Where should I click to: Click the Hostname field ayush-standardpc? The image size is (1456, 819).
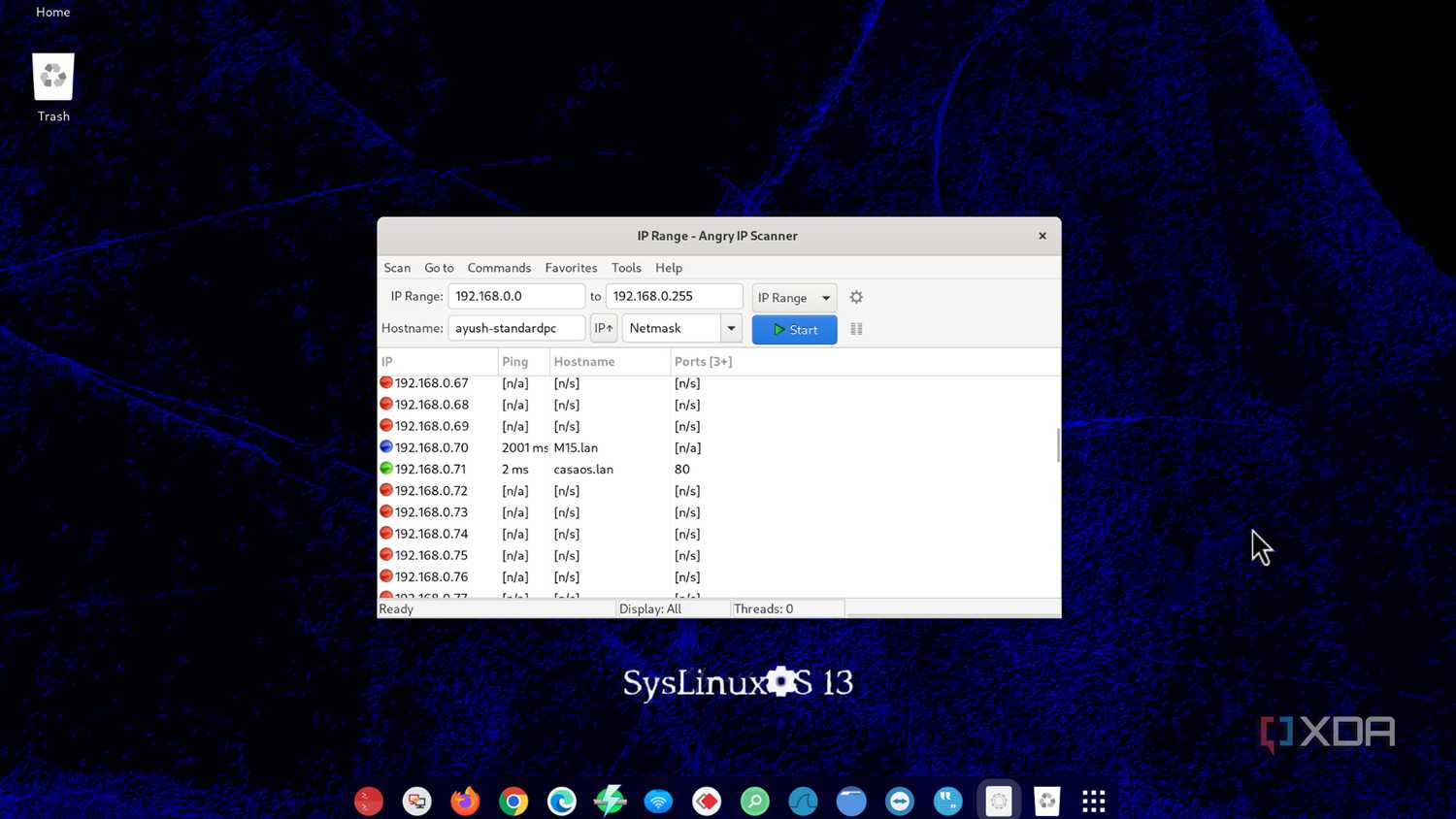[516, 328]
